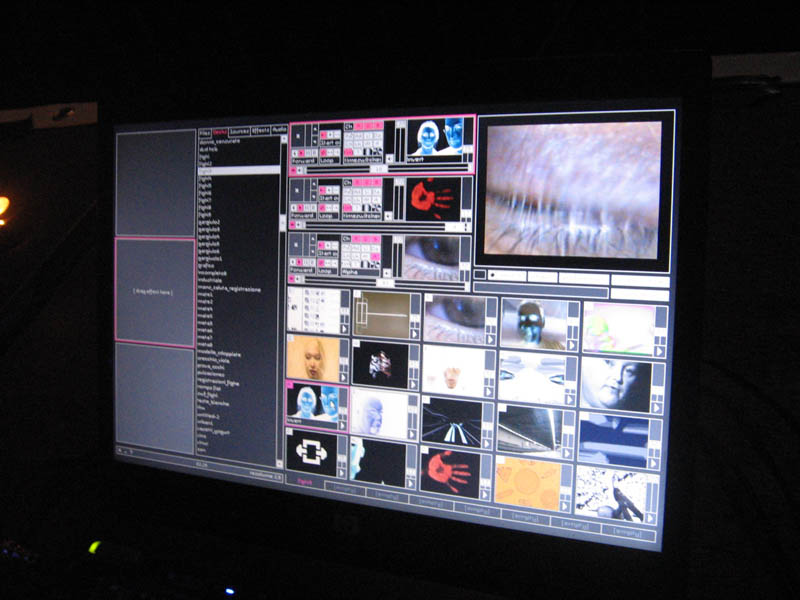The height and width of the screenshot is (600, 800).
Task: Open the Loop dropdown in eye layer
Action: (327, 271)
